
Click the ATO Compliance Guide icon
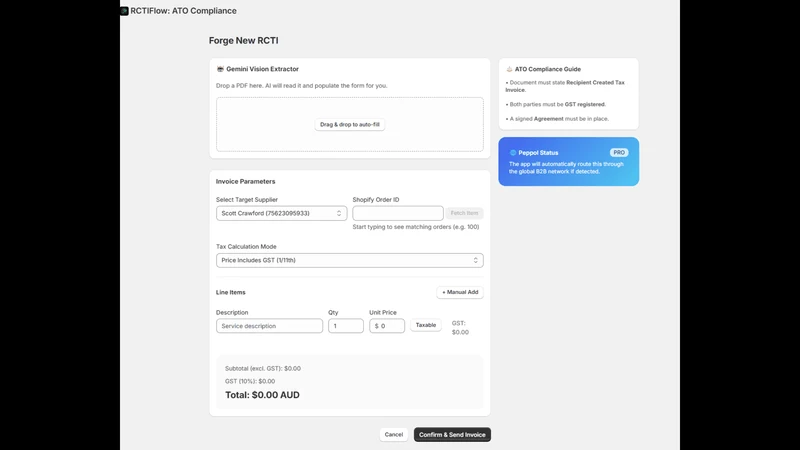click(x=509, y=69)
